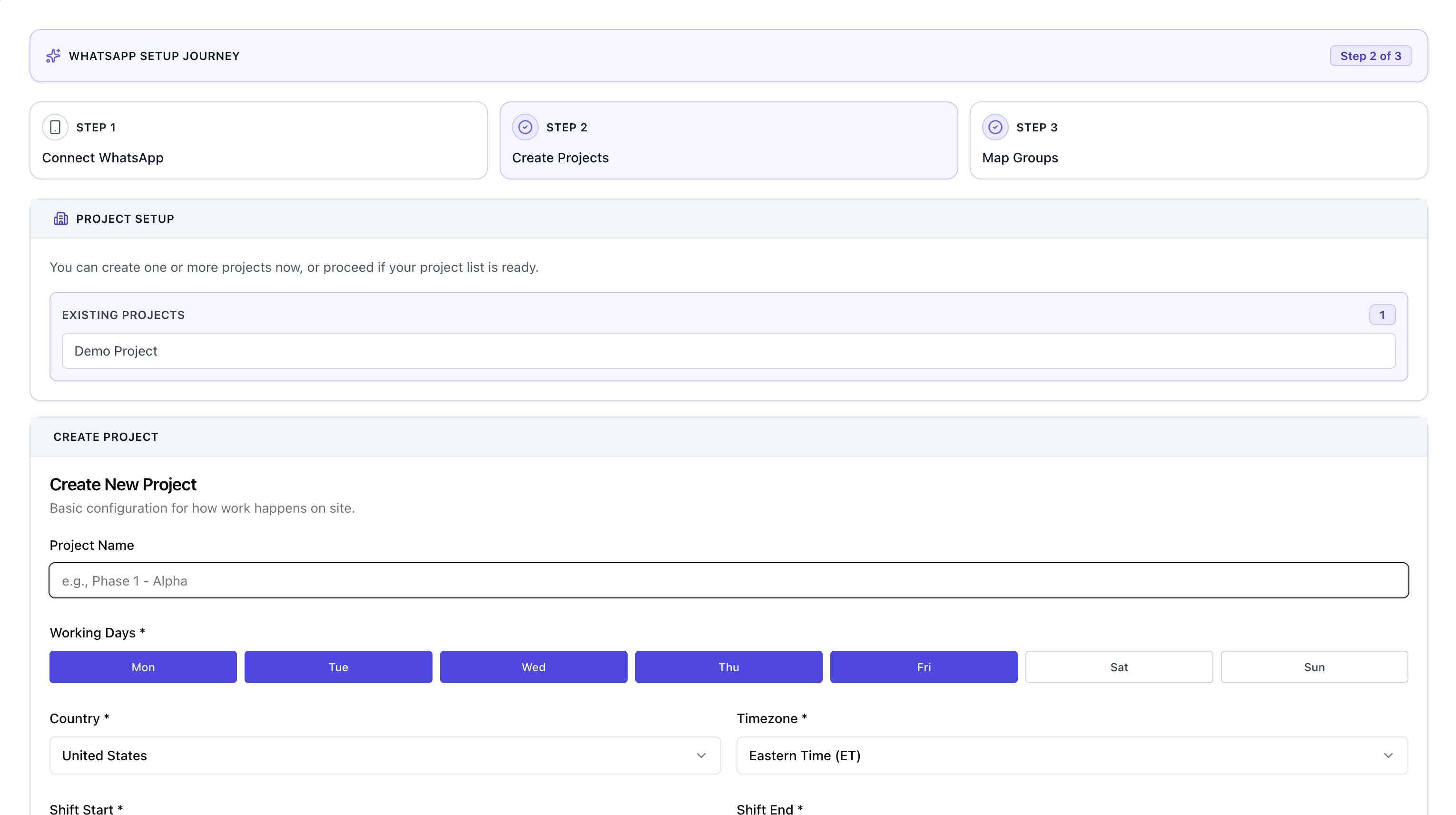Enable Sat as a working day
The image size is (1456, 815).
point(1119,667)
